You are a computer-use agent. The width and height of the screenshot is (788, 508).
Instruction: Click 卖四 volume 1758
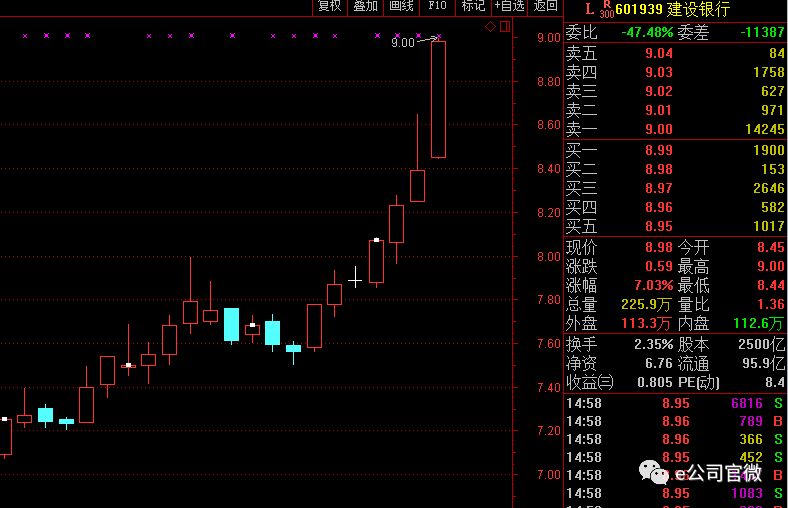(769, 72)
